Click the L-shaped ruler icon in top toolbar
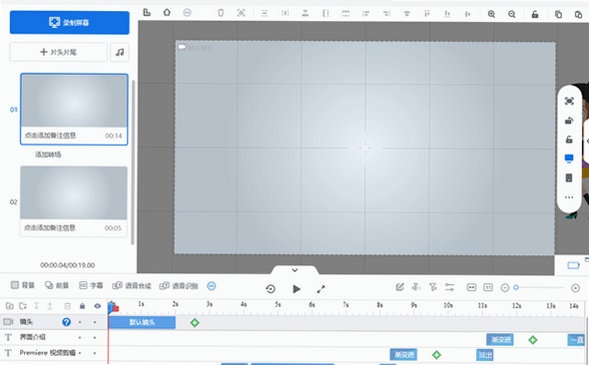Viewport: 589px width, 365px height. click(147, 12)
